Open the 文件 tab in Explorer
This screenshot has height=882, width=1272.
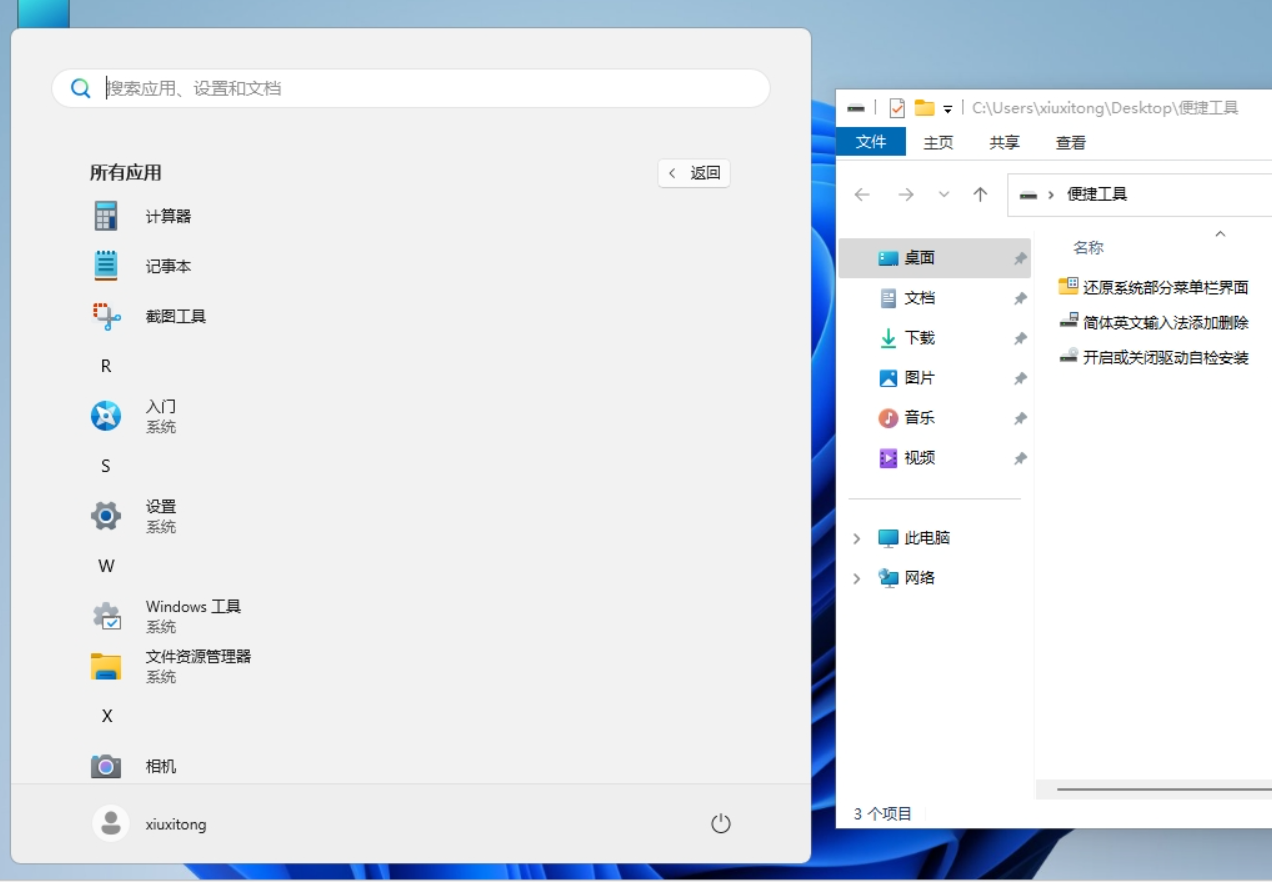point(871,142)
